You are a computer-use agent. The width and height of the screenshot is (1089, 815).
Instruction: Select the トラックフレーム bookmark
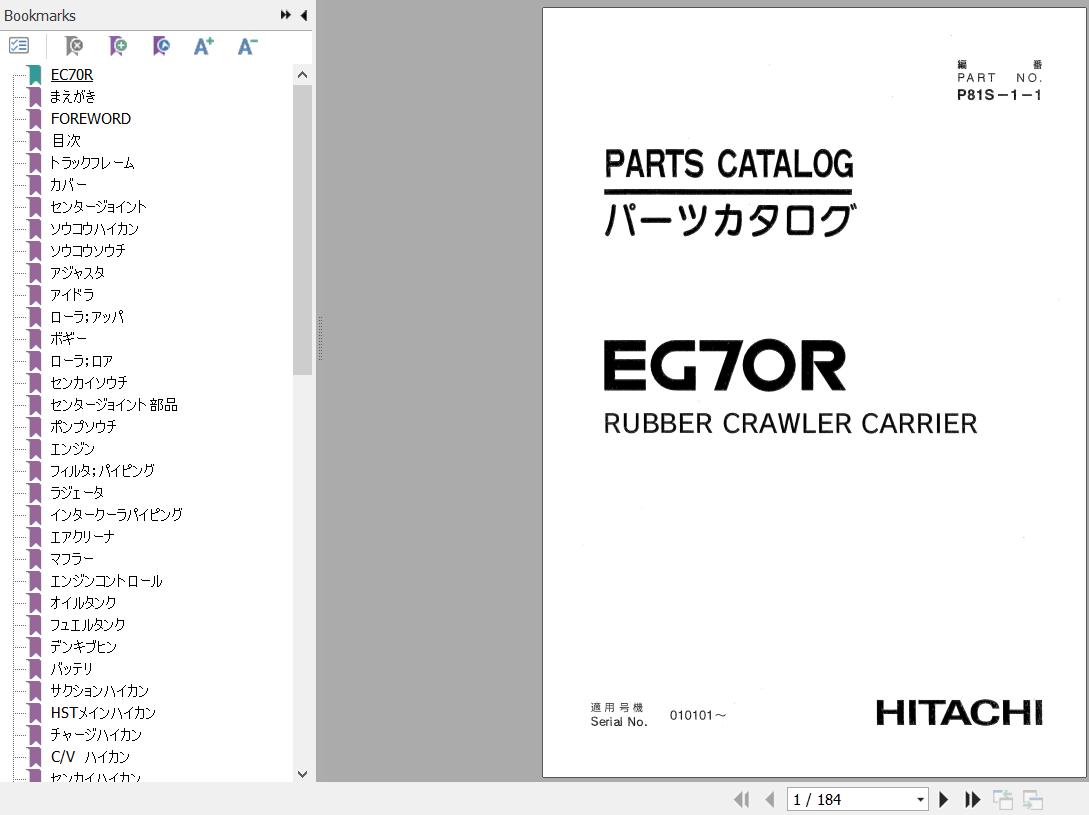pyautogui.click(x=92, y=163)
